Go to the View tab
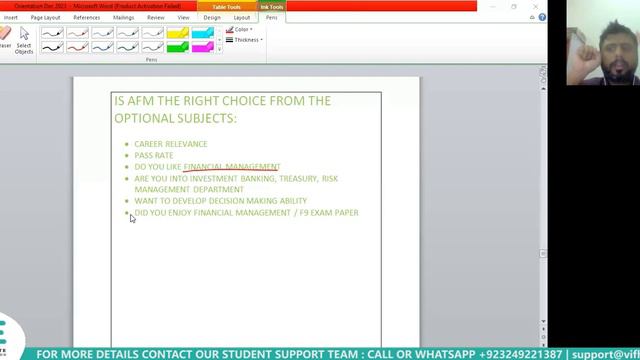 183,18
